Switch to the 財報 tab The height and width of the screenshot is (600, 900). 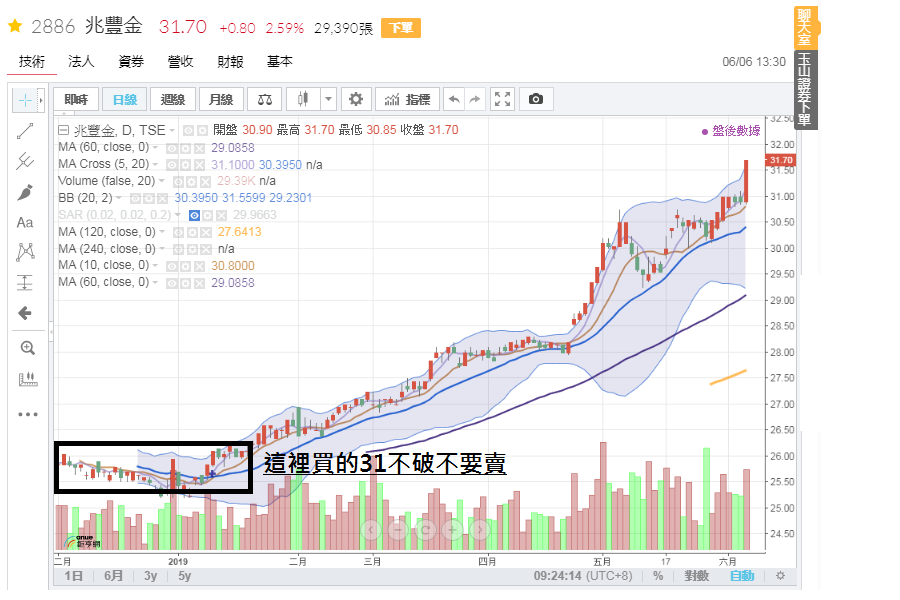coord(230,61)
